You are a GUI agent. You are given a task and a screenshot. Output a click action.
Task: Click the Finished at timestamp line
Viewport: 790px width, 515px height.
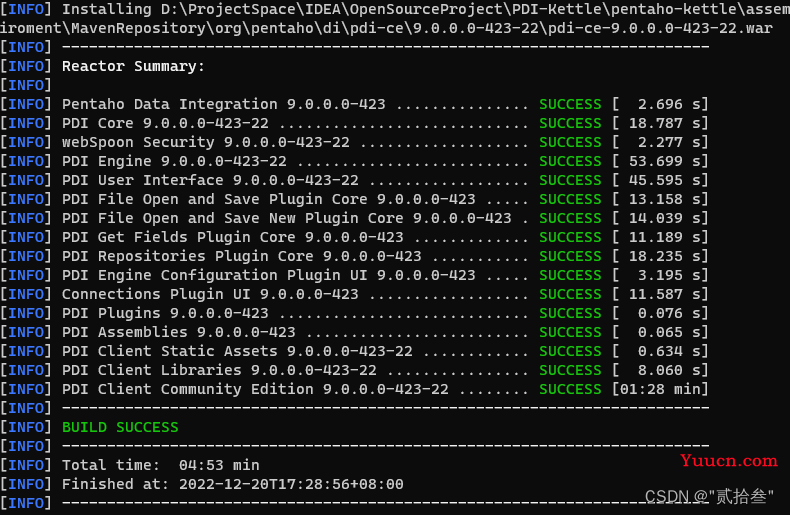233,484
